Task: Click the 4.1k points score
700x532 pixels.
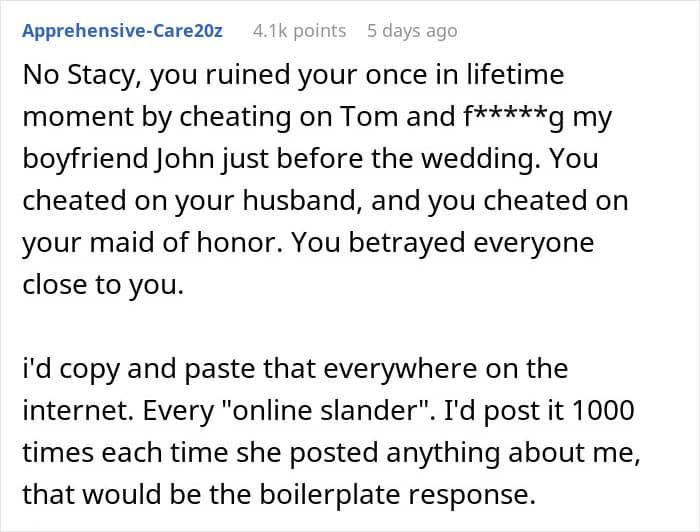Action: [299, 31]
